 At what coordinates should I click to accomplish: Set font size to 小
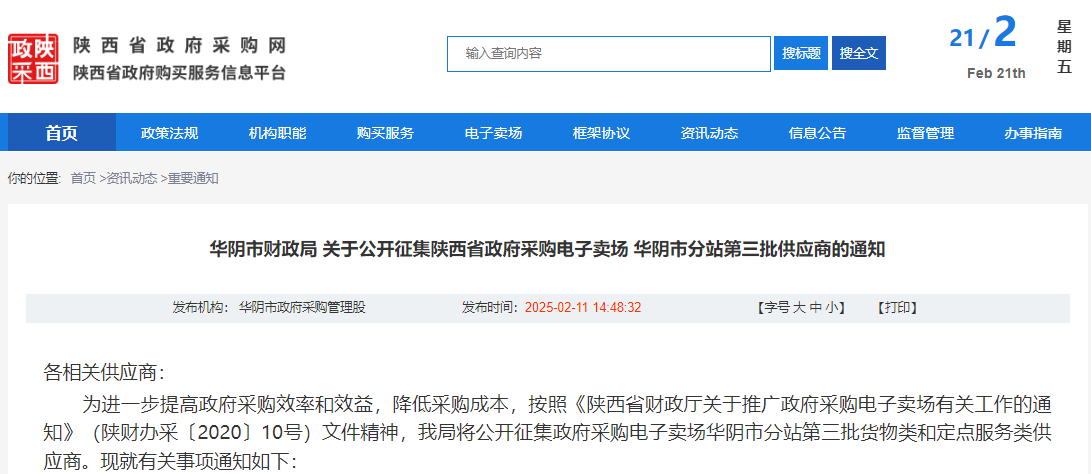832,308
